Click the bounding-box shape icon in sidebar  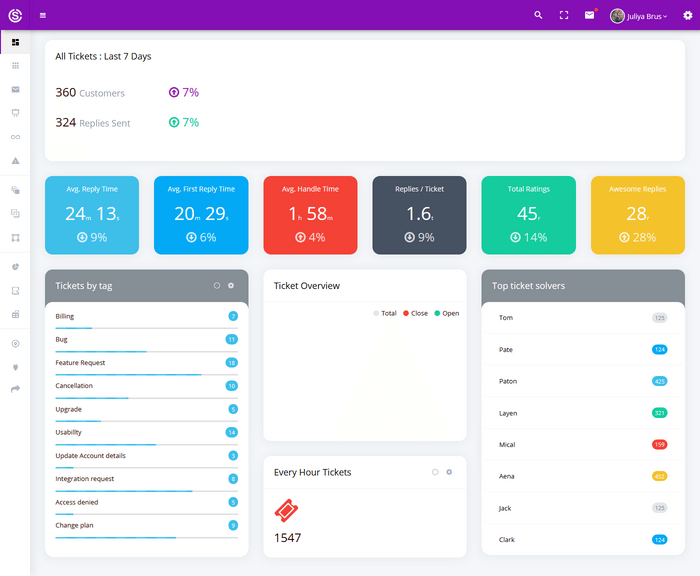tap(16, 238)
